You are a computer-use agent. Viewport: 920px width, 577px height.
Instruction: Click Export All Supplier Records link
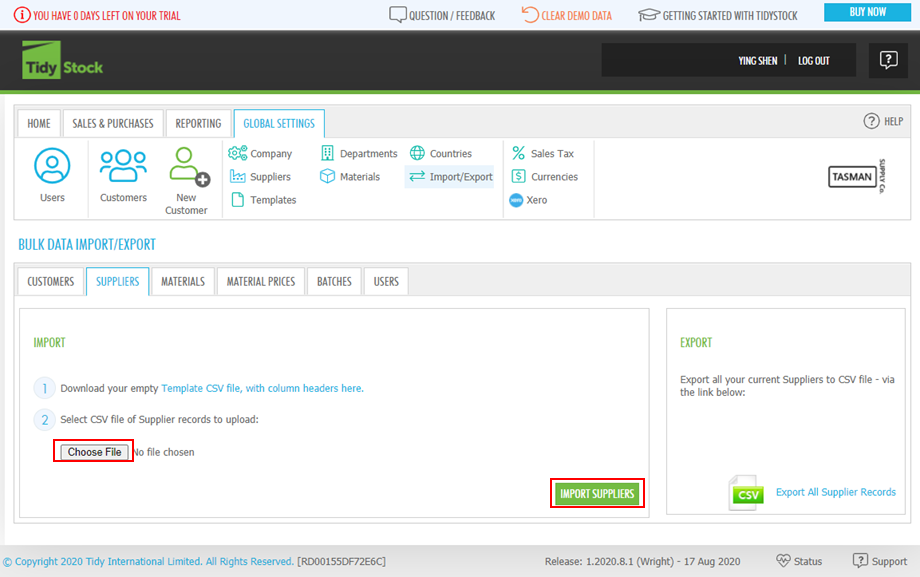coord(836,492)
